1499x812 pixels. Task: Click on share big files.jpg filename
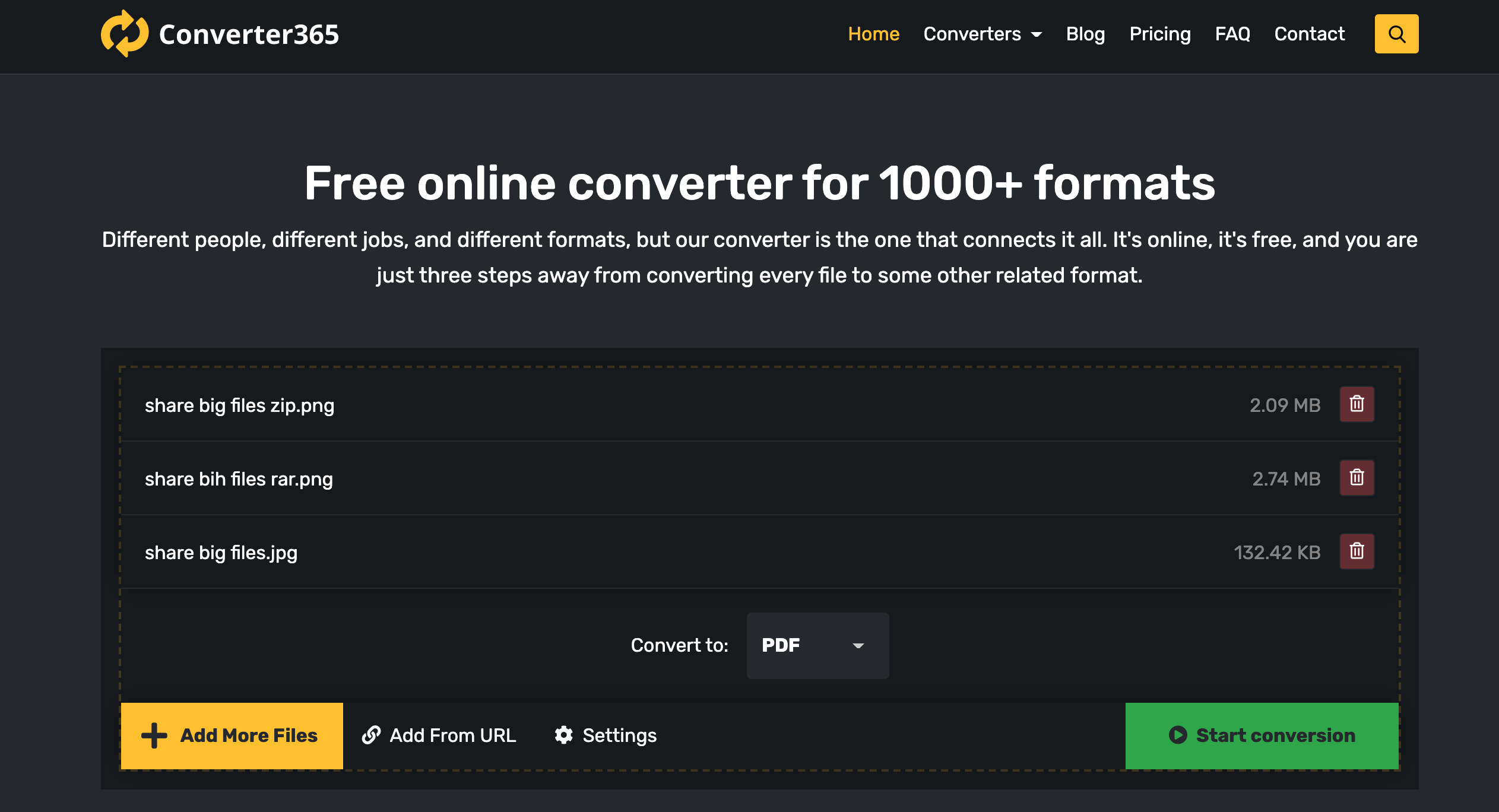221,552
